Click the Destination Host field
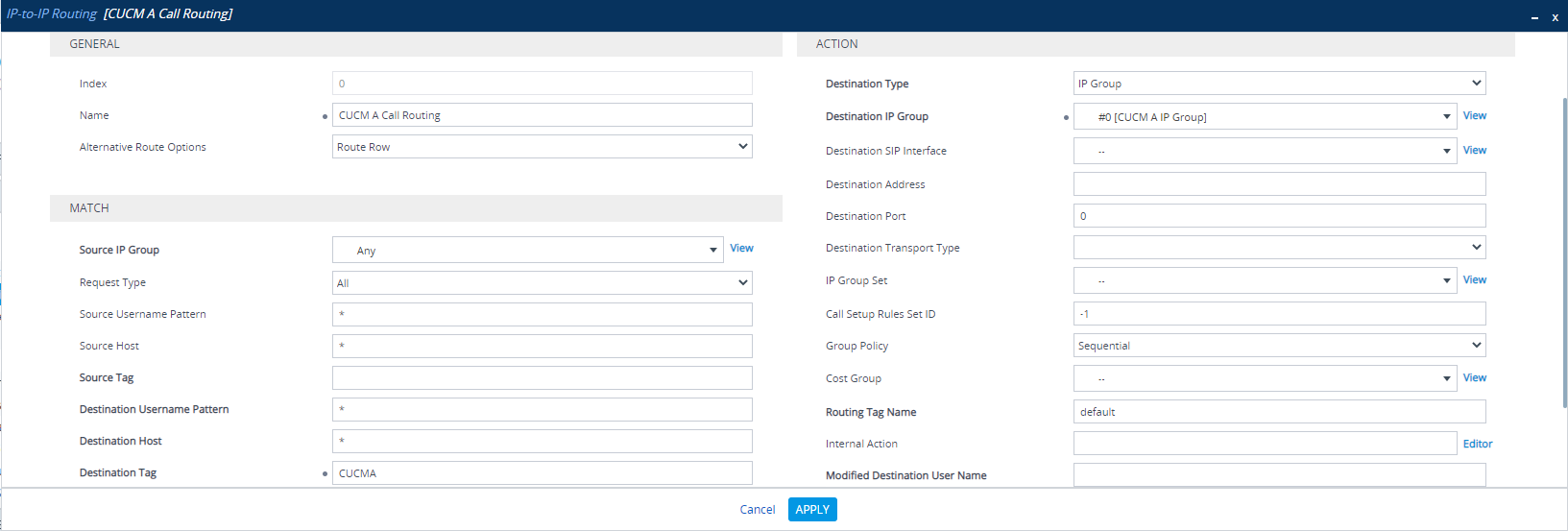Viewport: 1568px width, 531px height. pyautogui.click(x=542, y=441)
